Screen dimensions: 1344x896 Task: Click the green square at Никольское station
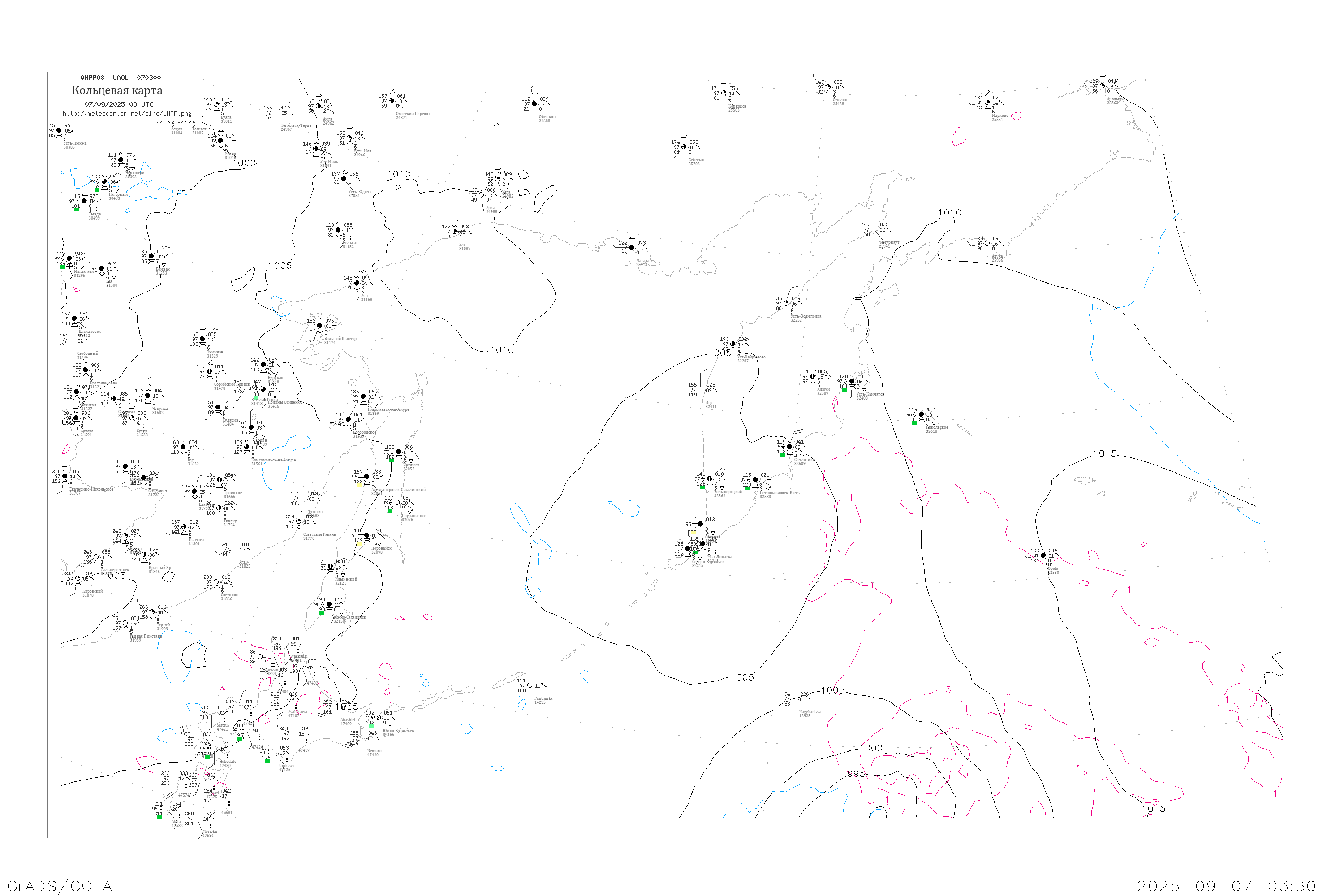point(914,423)
